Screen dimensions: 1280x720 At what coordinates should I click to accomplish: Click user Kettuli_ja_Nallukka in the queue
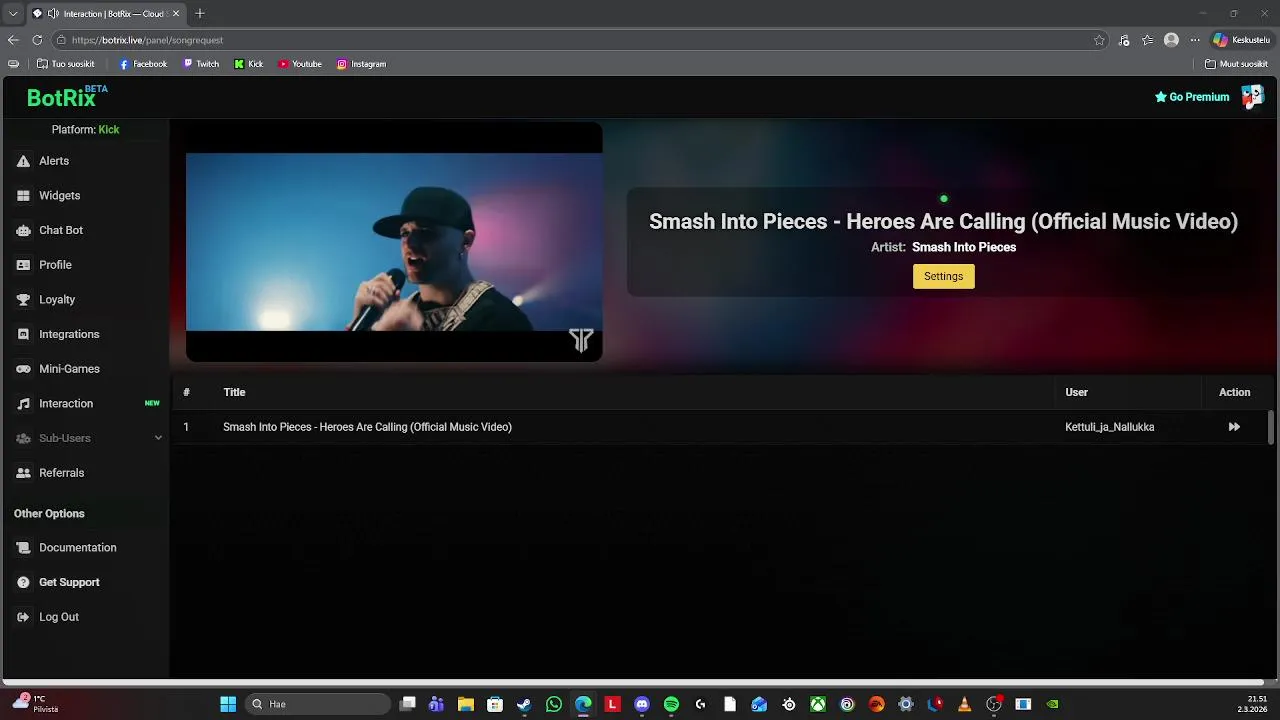pyautogui.click(x=1109, y=427)
